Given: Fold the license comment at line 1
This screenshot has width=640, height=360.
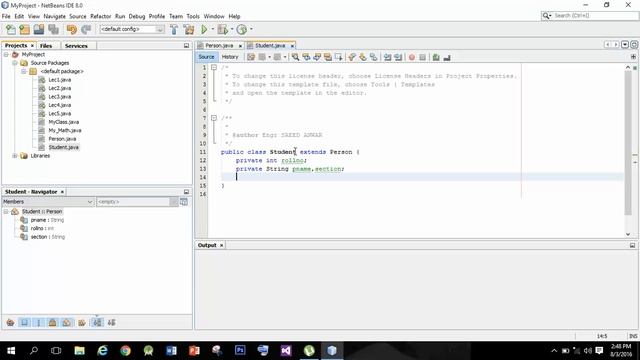Looking at the screenshot, I should coord(213,67).
